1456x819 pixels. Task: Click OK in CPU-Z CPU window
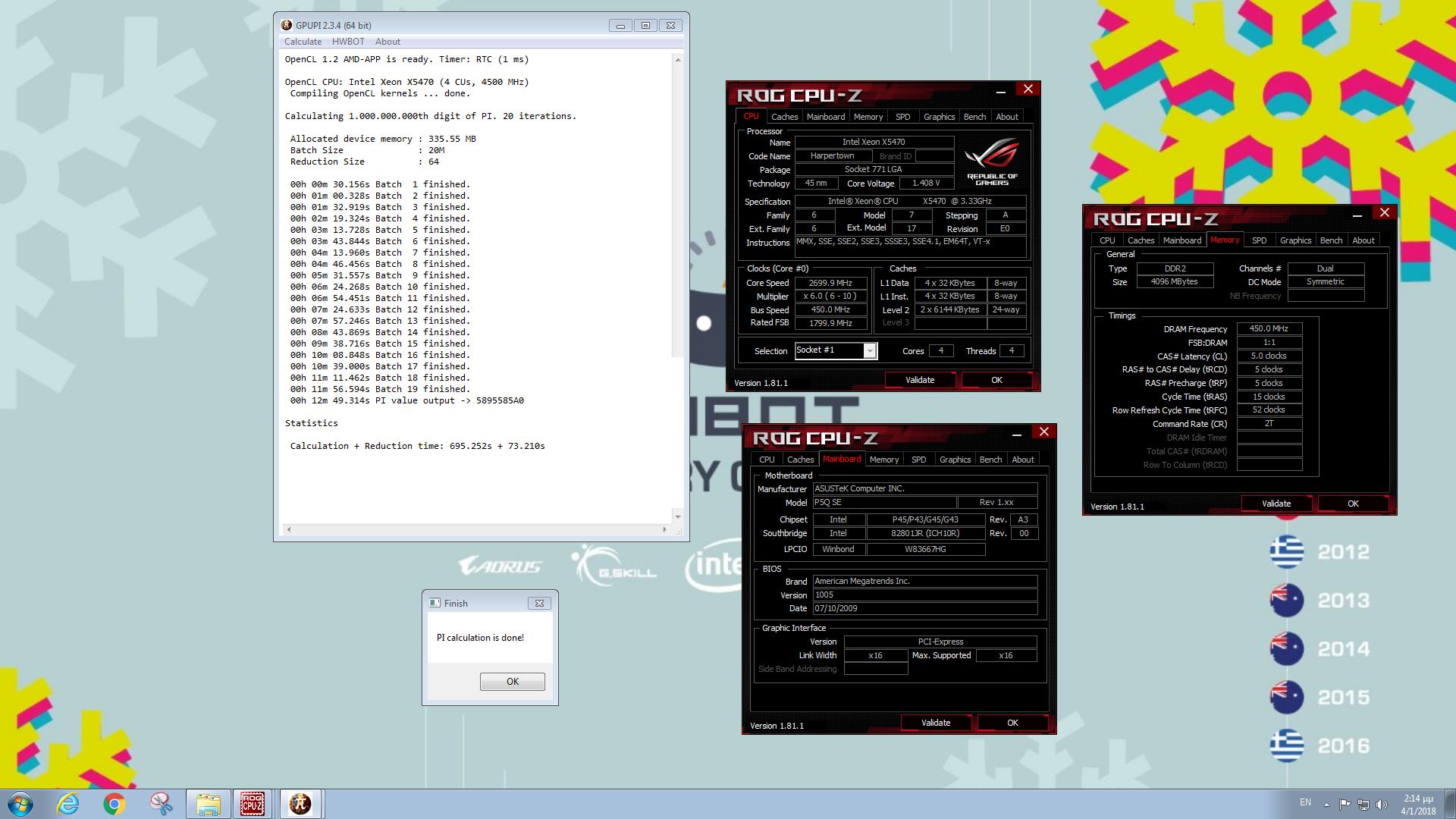click(x=996, y=380)
